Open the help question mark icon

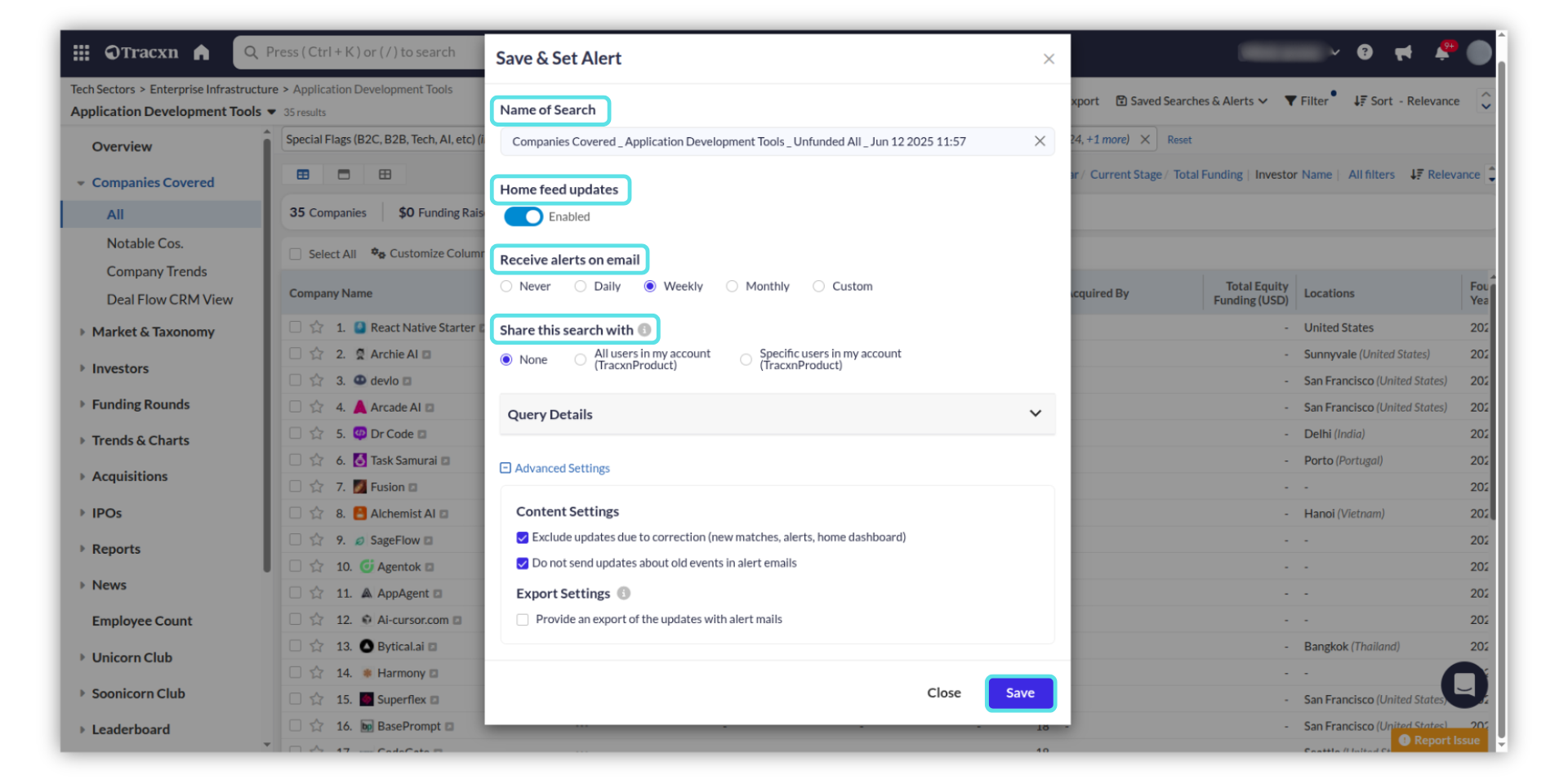pos(1365,52)
